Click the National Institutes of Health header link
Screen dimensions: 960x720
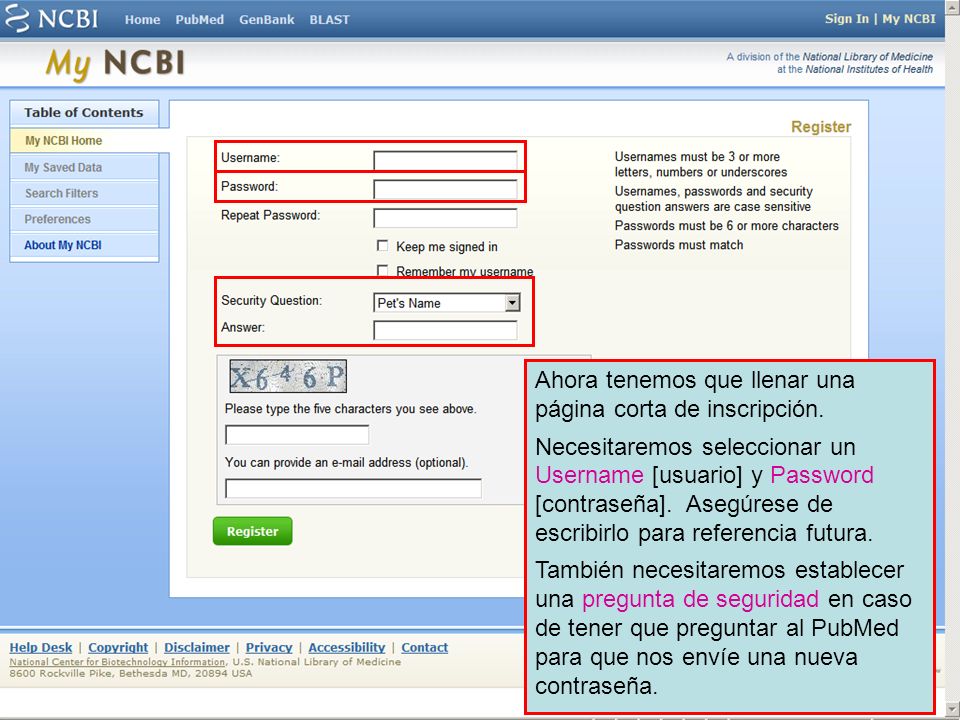click(x=869, y=69)
